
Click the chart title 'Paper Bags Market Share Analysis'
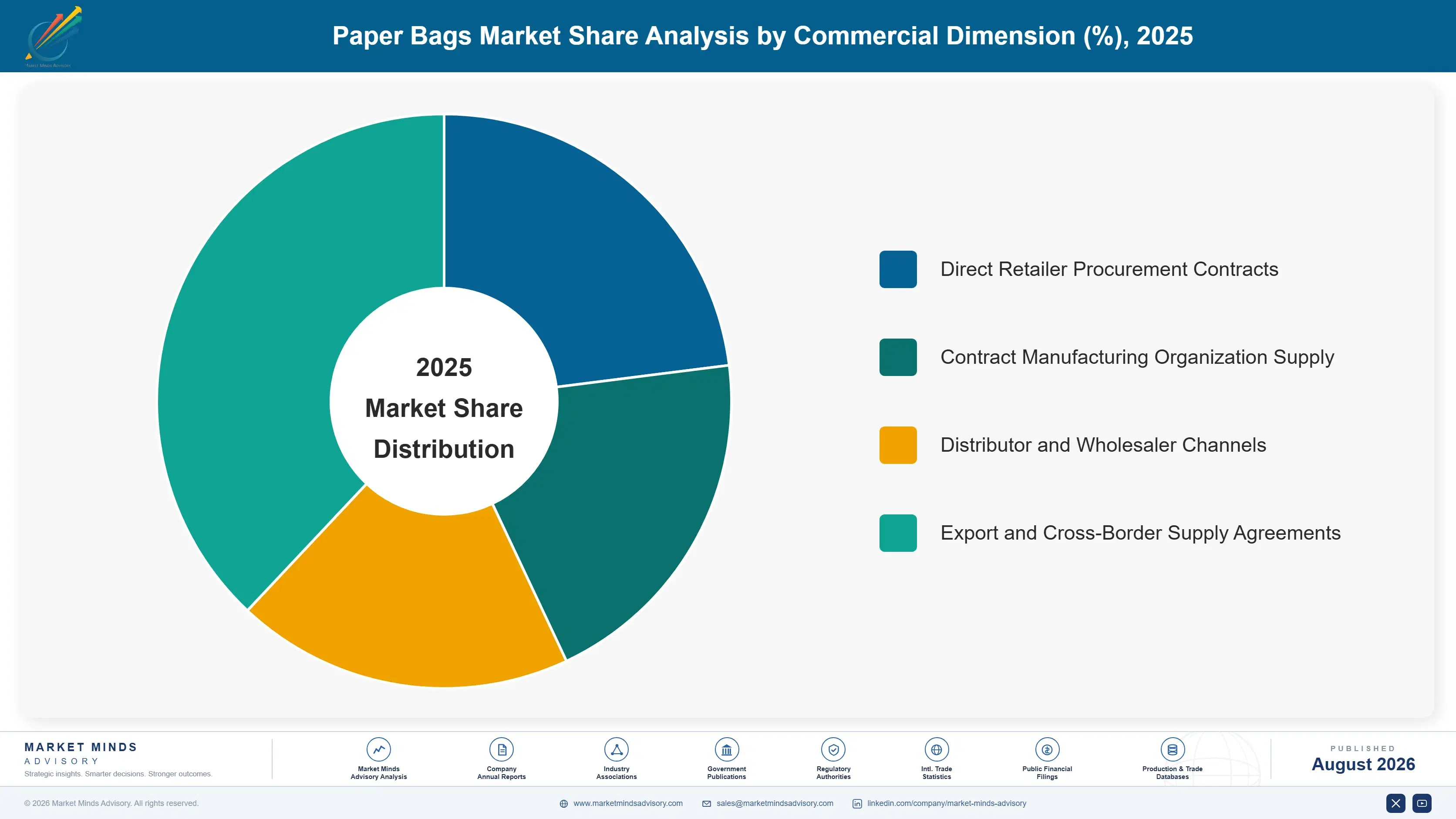point(762,36)
